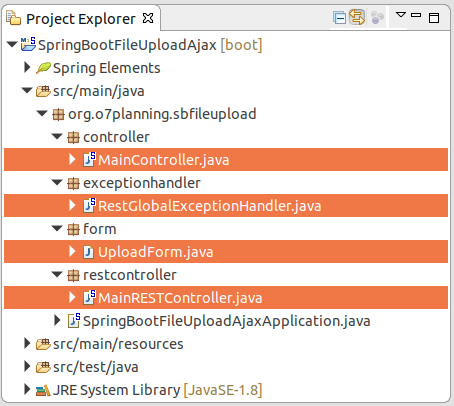Select UploadForm.java in form package
This screenshot has height=406, width=454.
point(226,252)
